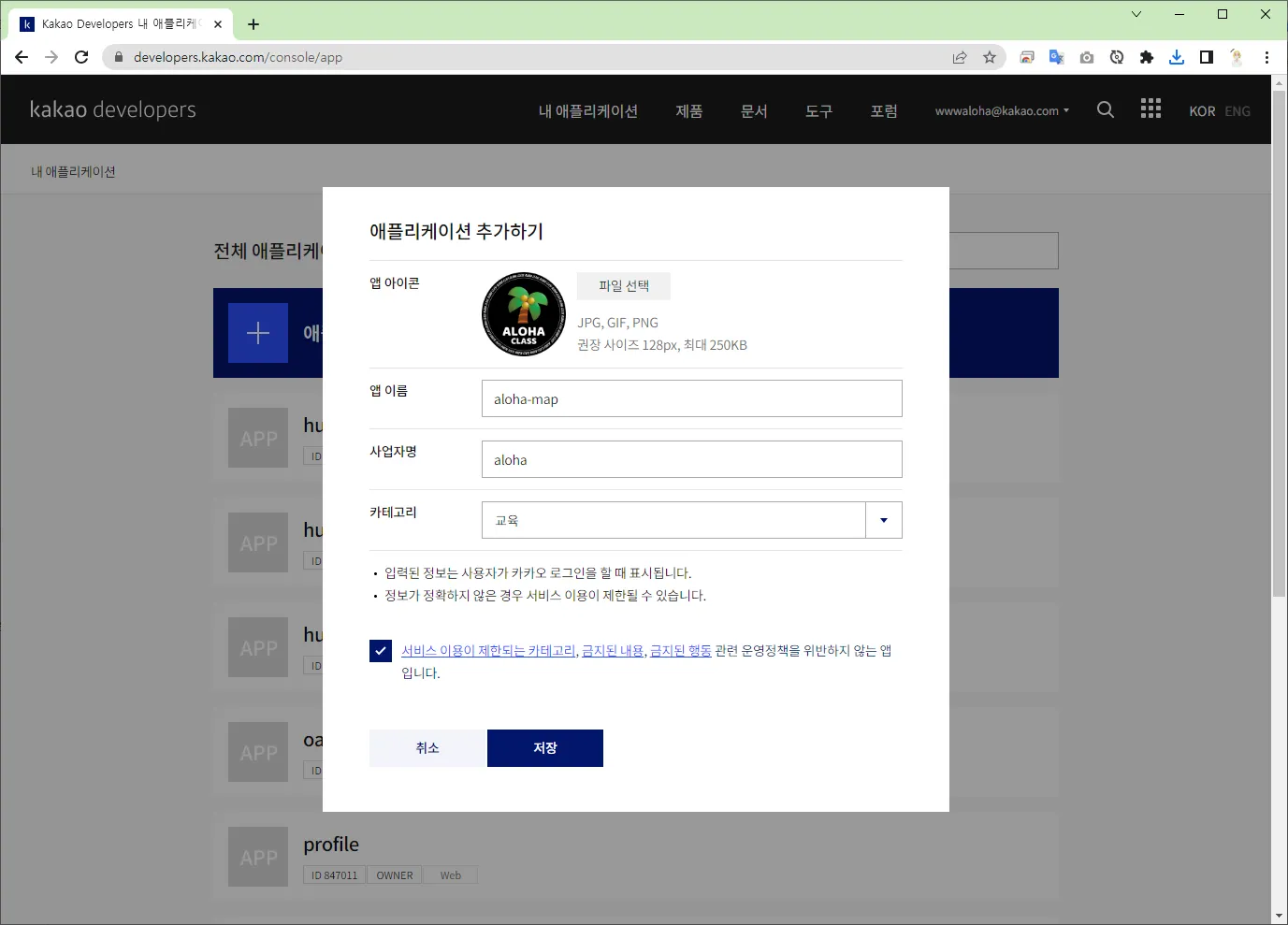Uncheck the operation policy agreement checkbox

(x=381, y=651)
